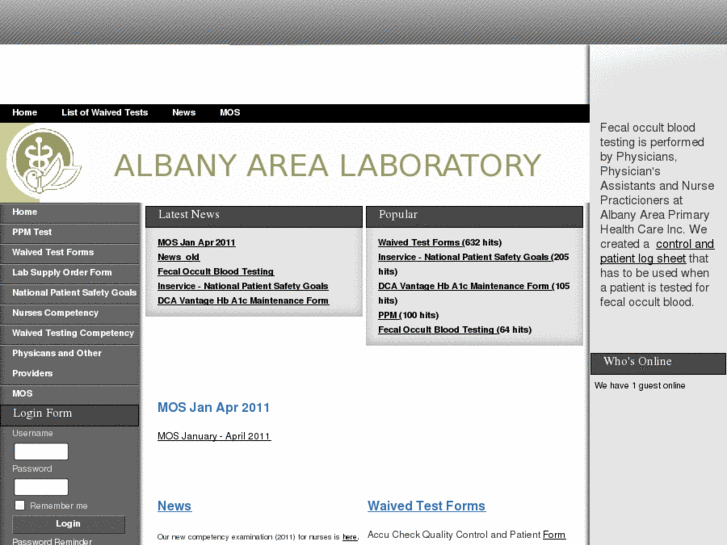Open Nurses Competency in the sidebar
This screenshot has width=727, height=545.
click(x=70, y=313)
